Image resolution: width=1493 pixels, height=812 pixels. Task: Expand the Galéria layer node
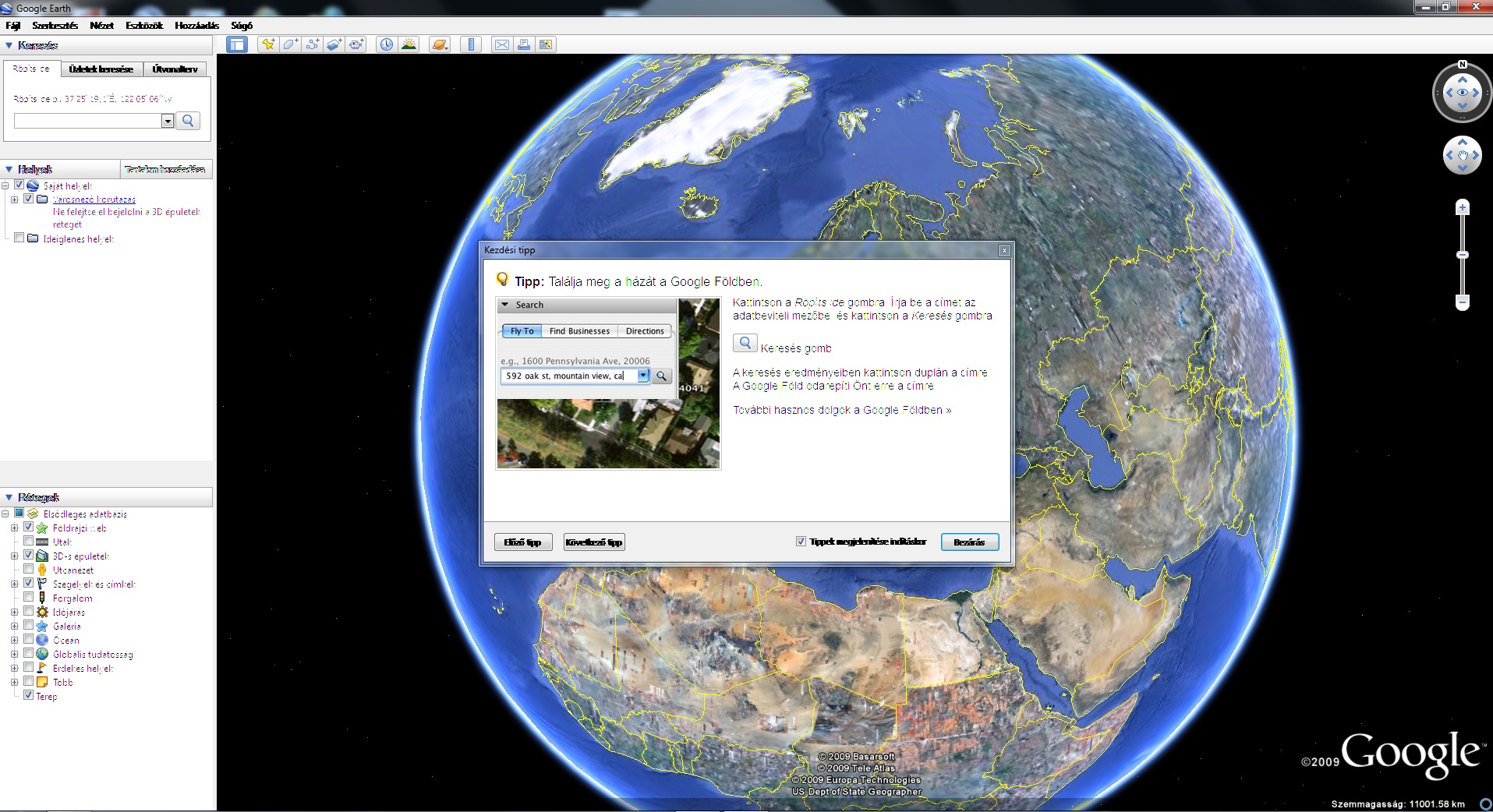pos(15,627)
